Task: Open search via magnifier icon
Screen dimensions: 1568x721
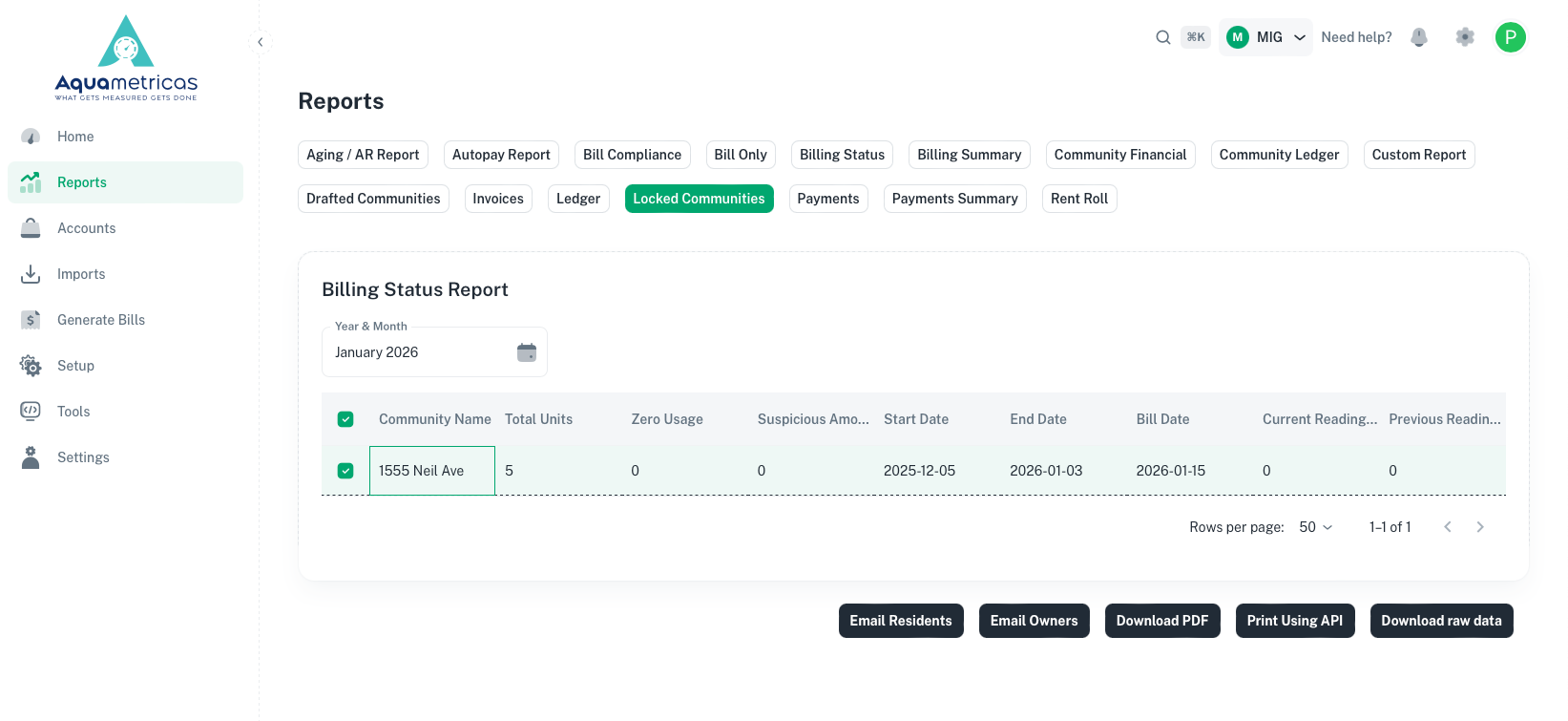Action: coord(1162,37)
